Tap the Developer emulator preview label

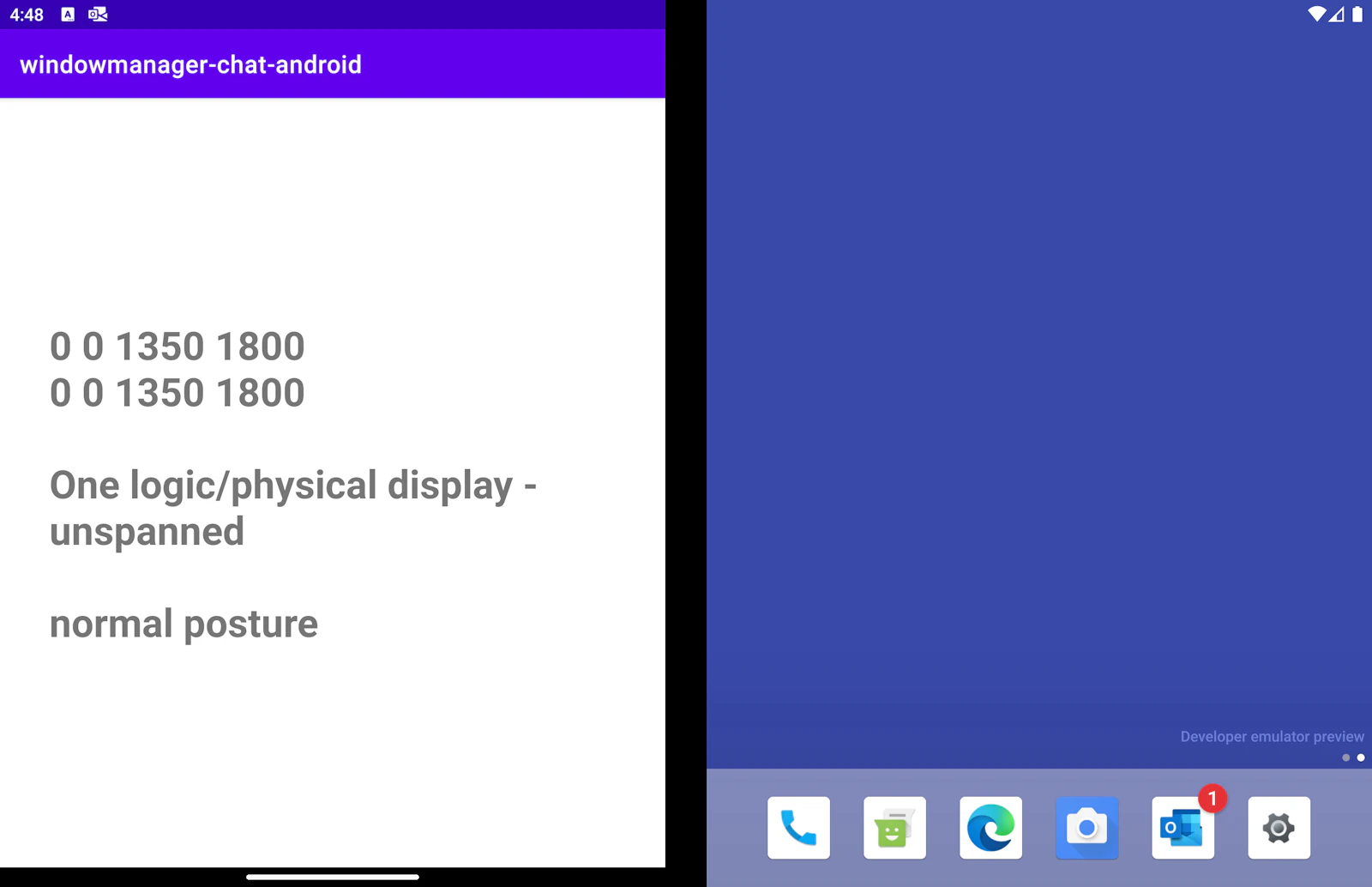[1272, 736]
